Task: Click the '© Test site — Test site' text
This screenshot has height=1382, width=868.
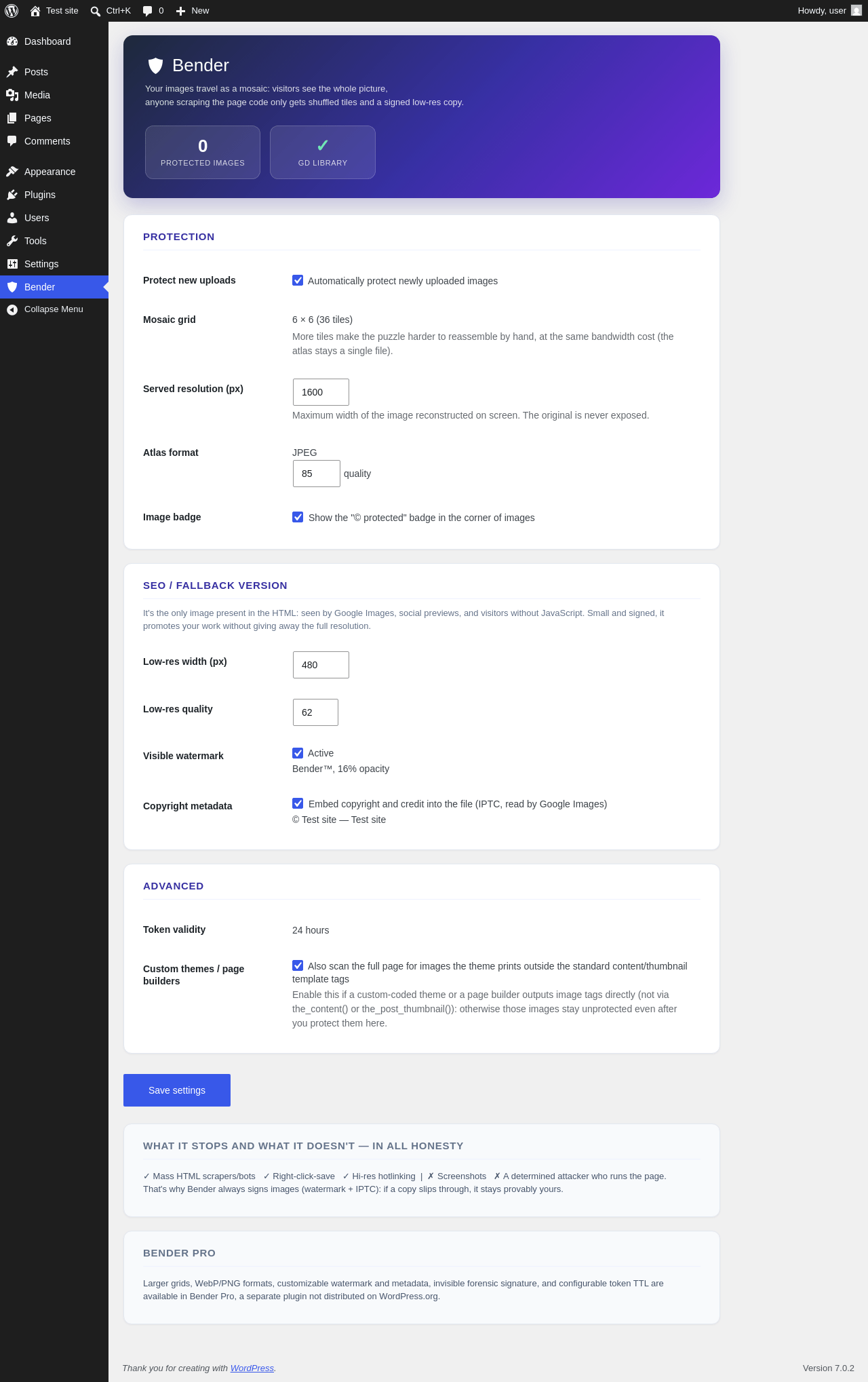Action: (x=339, y=820)
